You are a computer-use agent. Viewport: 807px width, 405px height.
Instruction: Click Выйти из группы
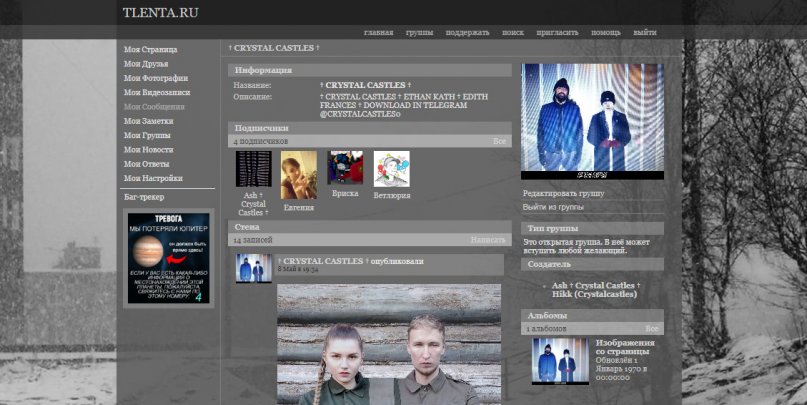tap(553, 207)
